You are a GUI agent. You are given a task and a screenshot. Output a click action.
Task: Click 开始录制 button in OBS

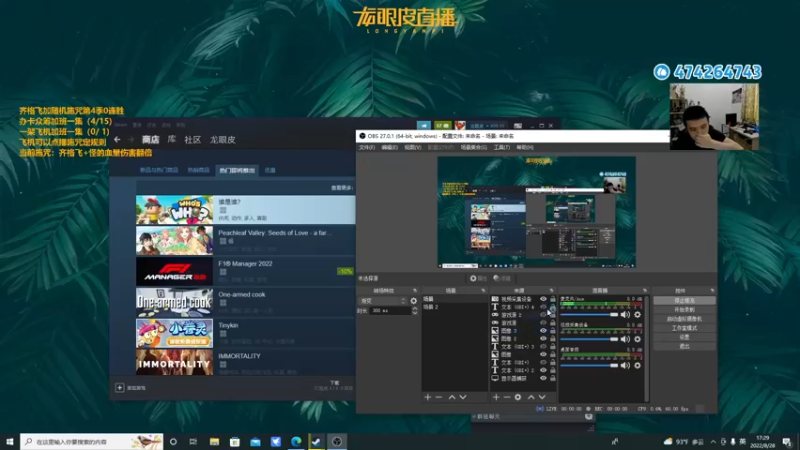(x=684, y=310)
